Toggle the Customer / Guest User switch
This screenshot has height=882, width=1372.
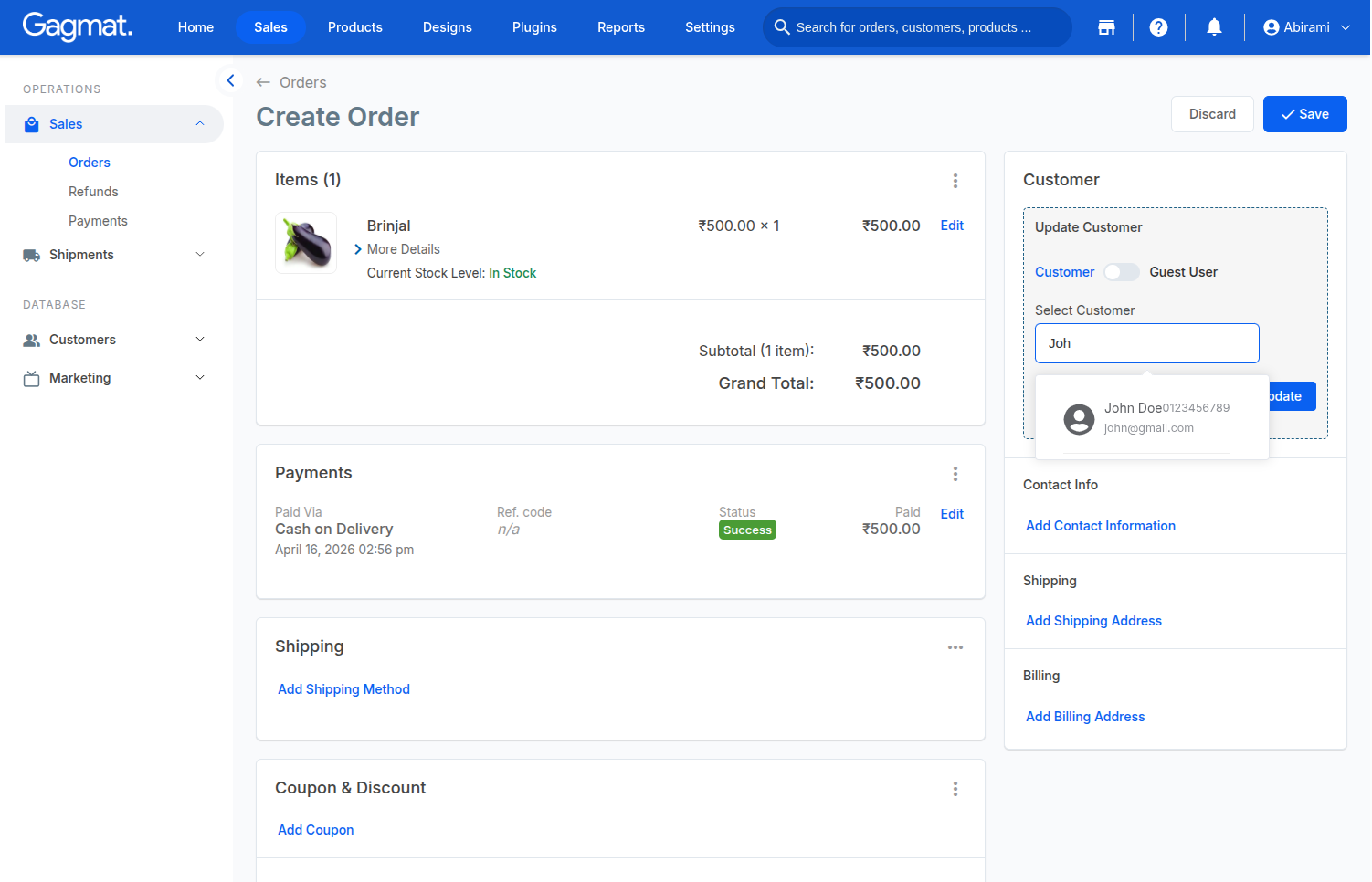tap(1122, 272)
